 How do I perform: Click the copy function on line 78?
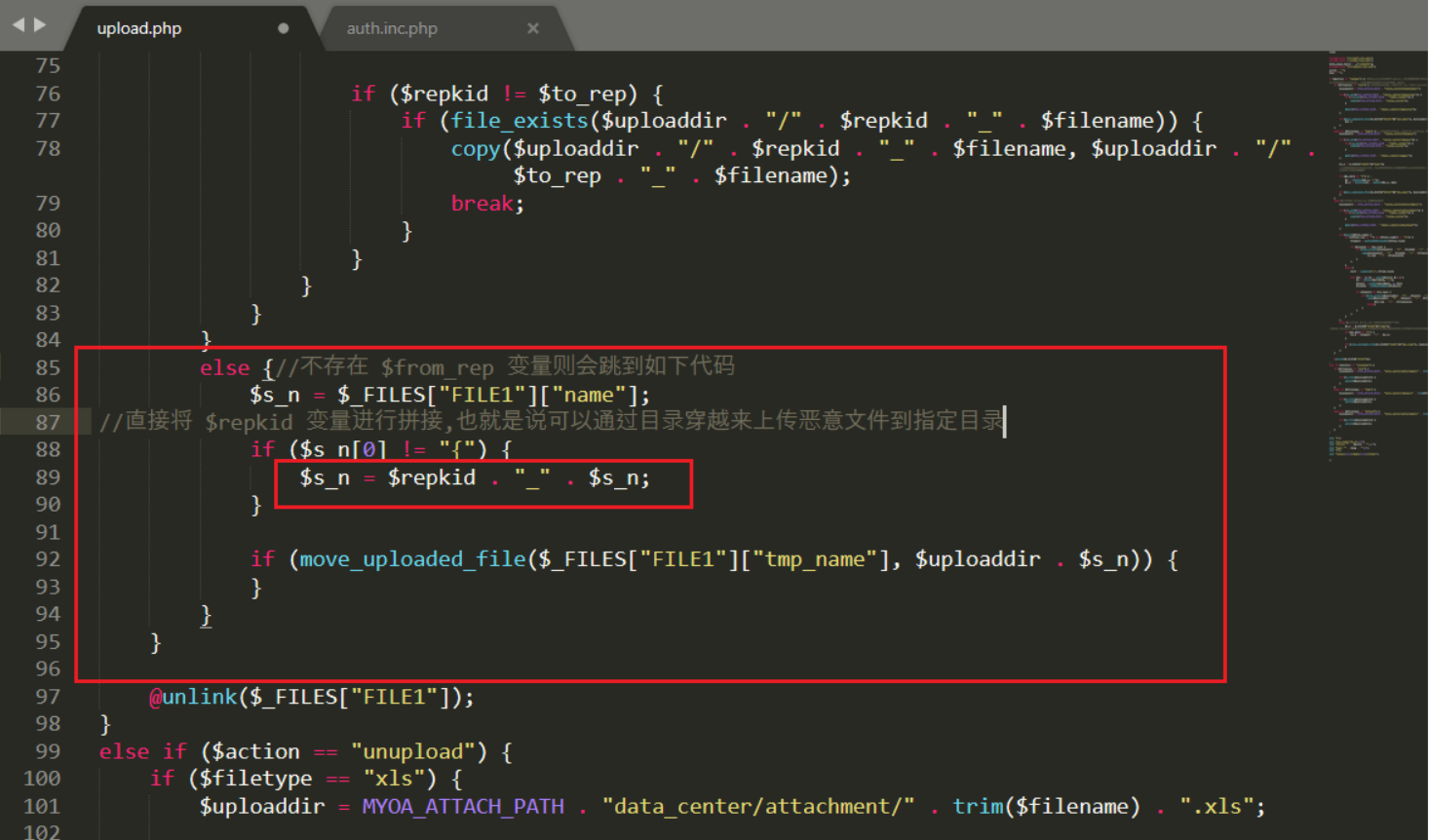476,148
